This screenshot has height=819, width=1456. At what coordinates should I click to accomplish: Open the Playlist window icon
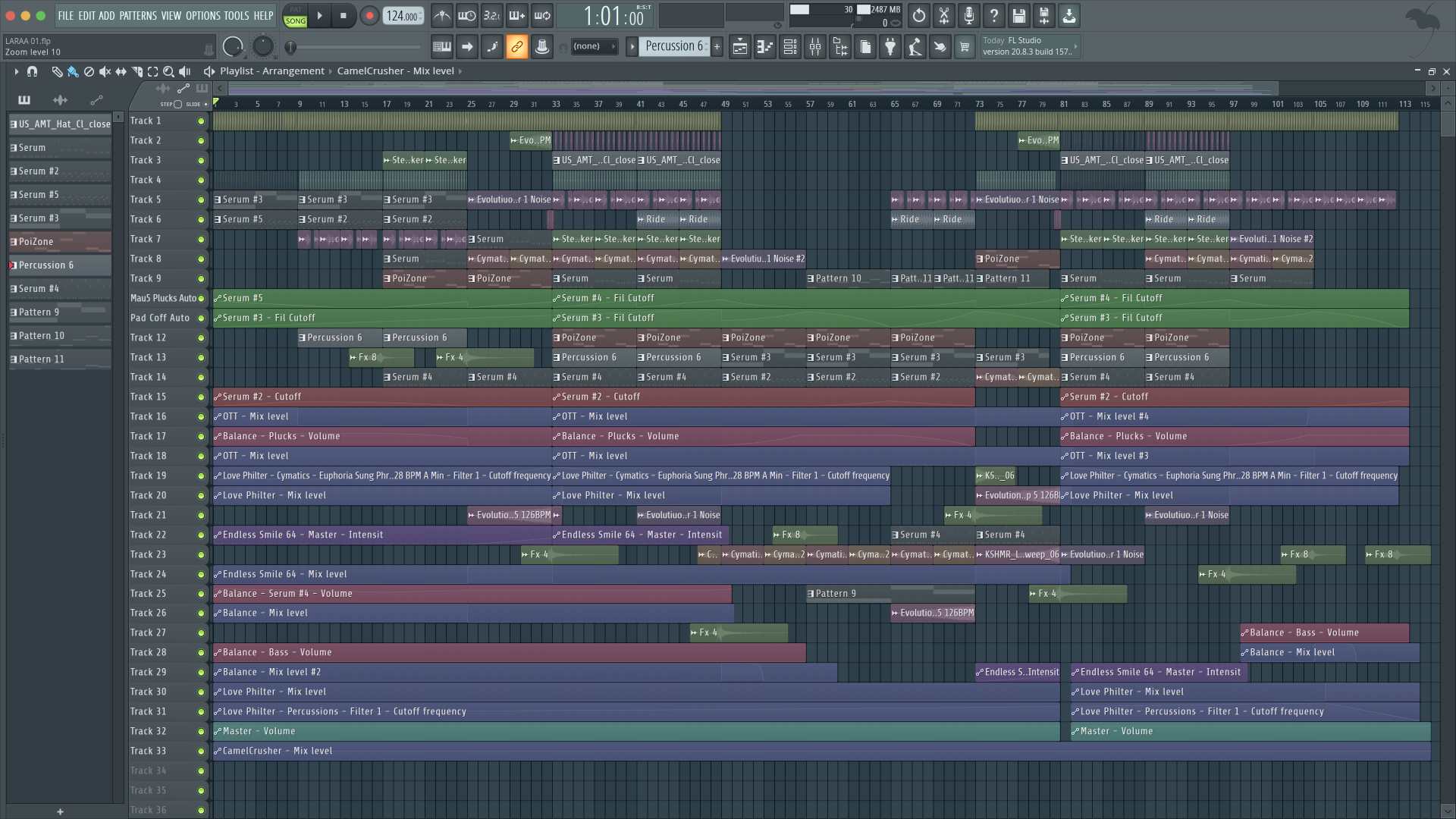pyautogui.click(x=740, y=47)
